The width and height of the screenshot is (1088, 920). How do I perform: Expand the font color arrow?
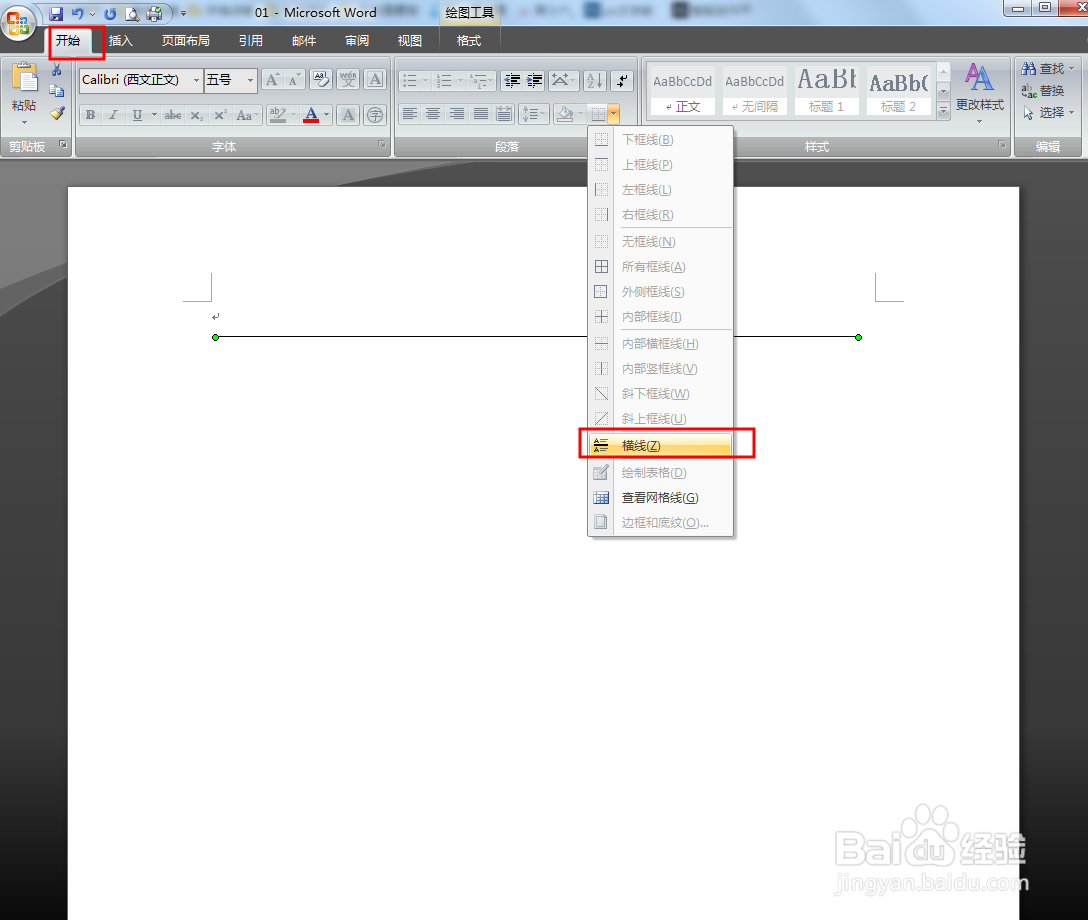point(327,114)
